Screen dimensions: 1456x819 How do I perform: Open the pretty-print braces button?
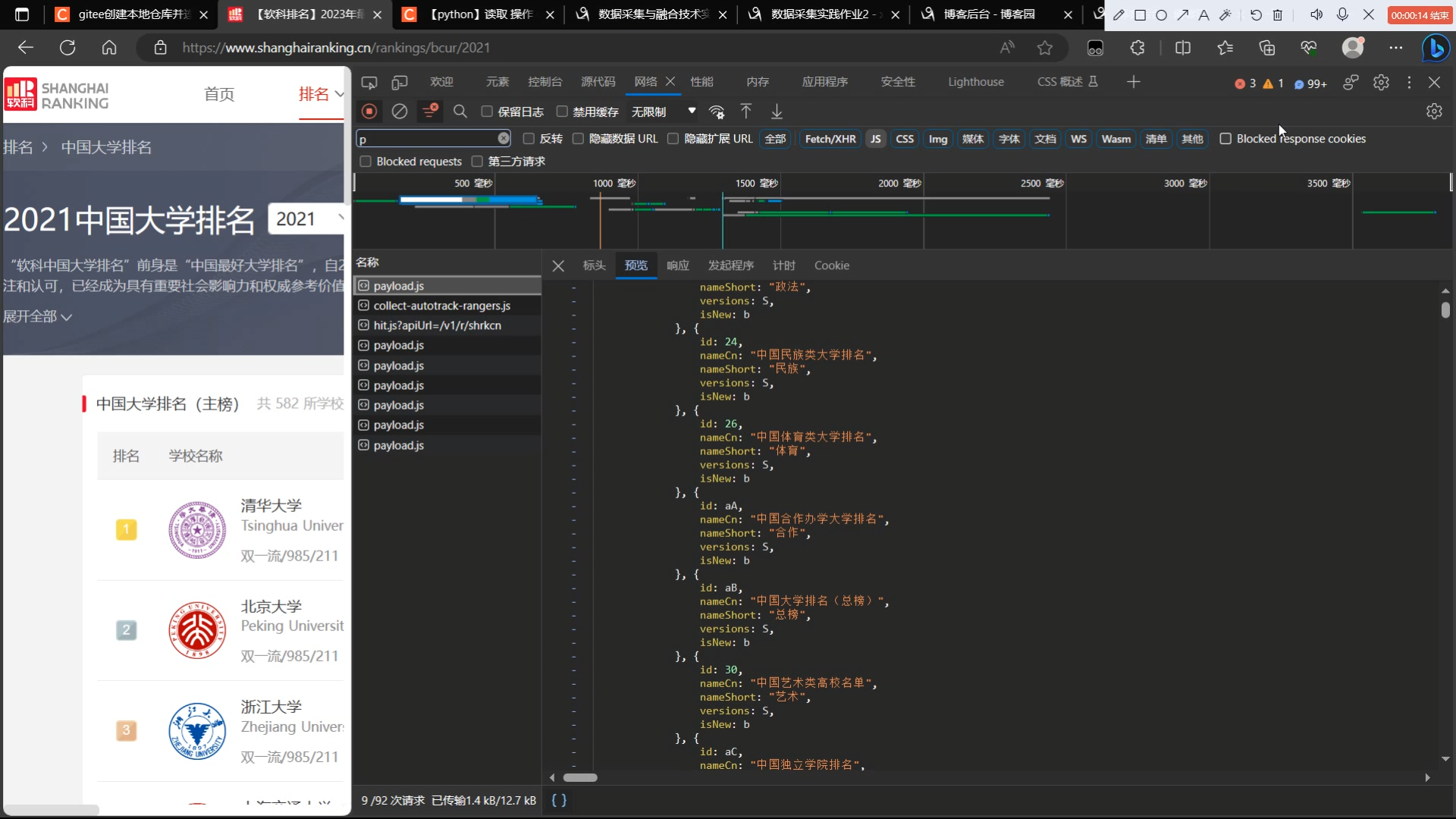point(559,800)
